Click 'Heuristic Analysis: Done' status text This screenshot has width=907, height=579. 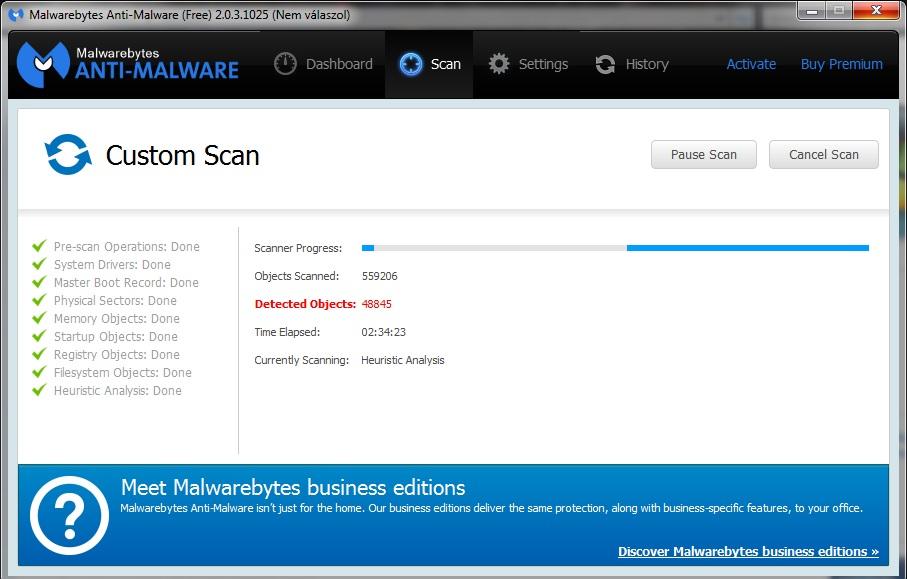[117, 390]
